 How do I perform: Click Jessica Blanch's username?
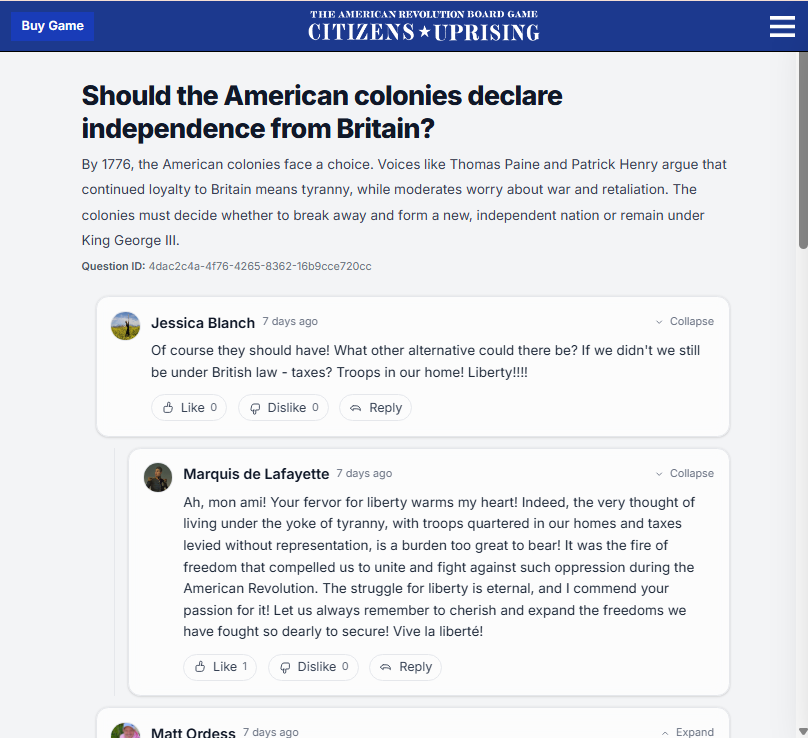(203, 323)
